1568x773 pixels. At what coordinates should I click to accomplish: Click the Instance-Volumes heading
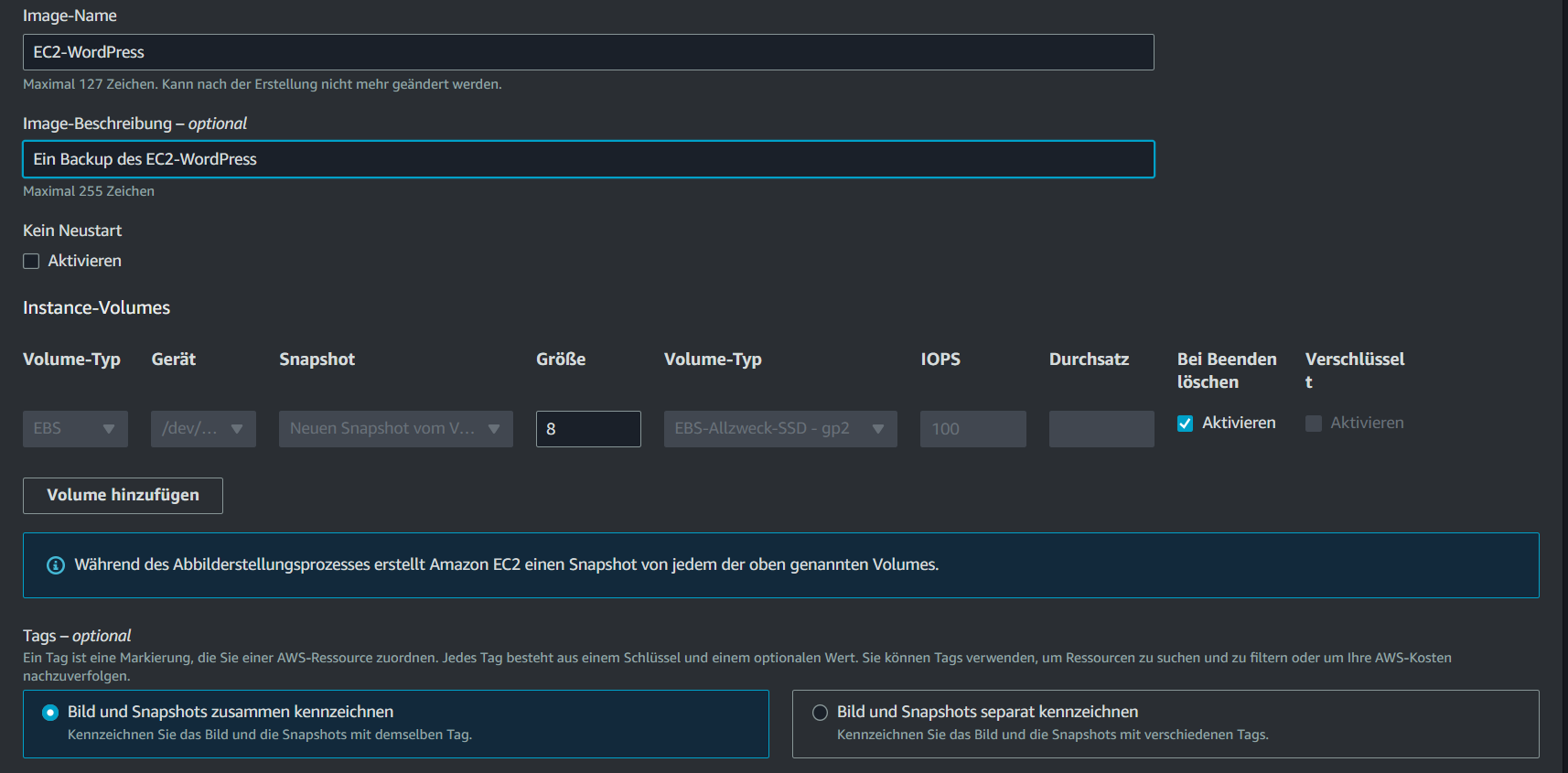96,308
